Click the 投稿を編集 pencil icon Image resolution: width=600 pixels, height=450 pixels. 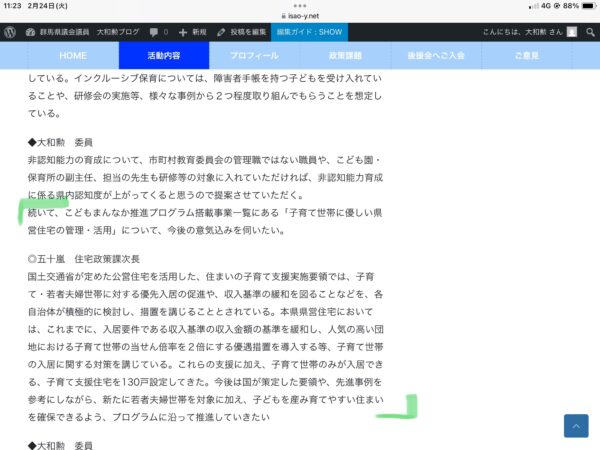coord(222,32)
